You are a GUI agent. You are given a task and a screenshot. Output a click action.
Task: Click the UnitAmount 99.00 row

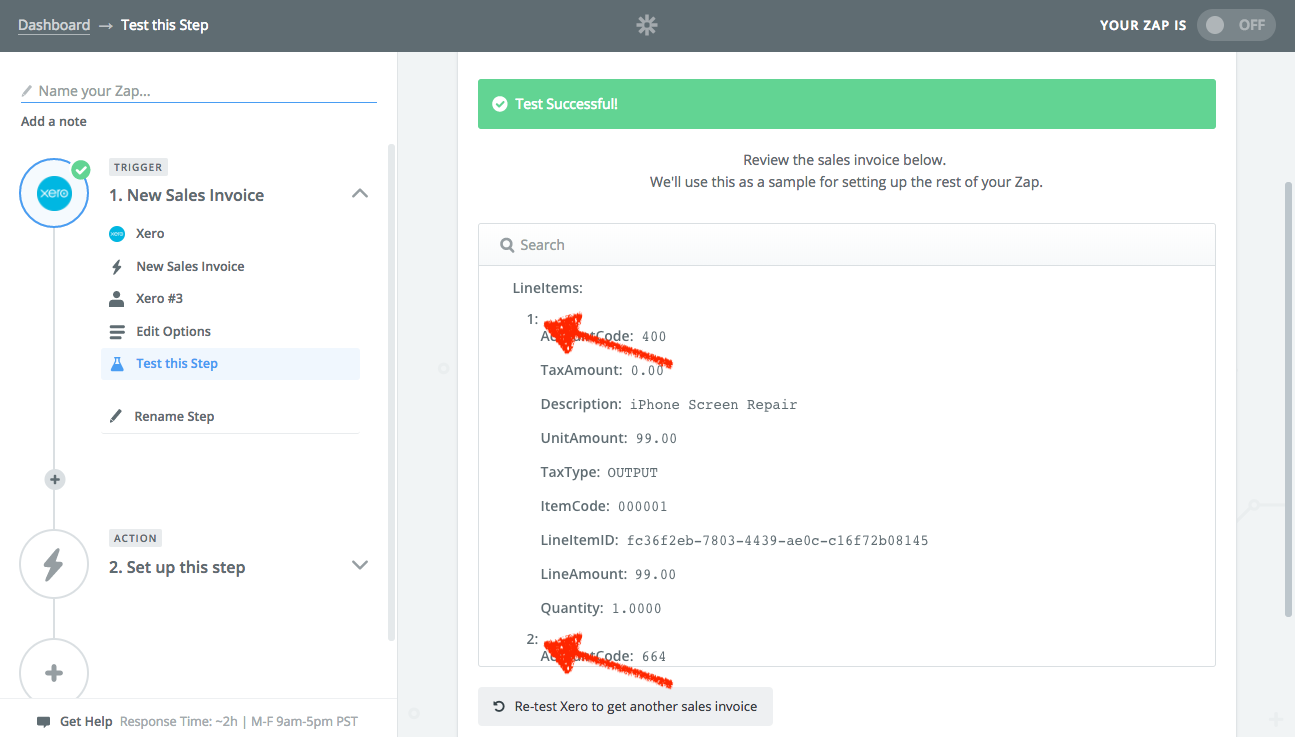point(609,438)
